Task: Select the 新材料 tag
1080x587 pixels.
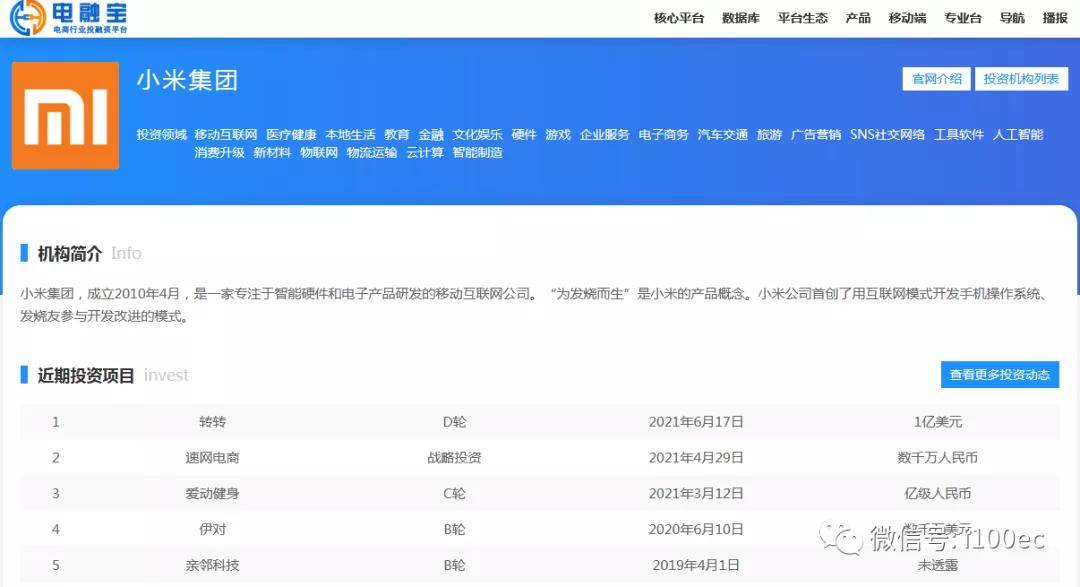Action: pos(273,152)
